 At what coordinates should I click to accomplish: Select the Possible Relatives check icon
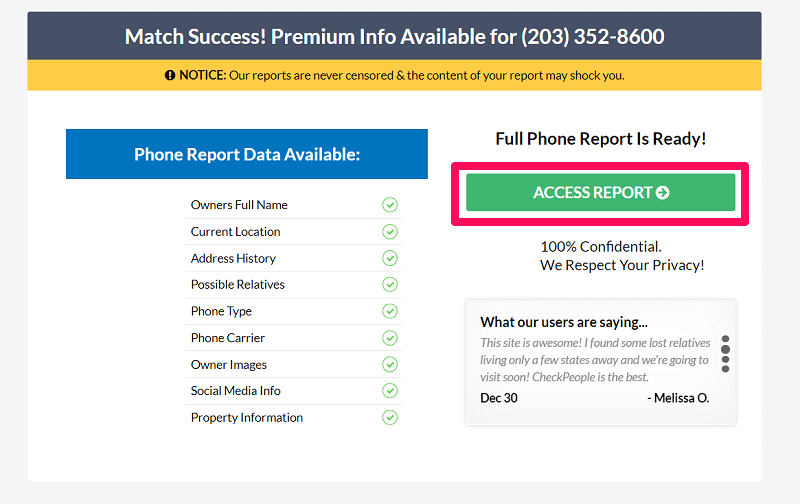coord(390,285)
